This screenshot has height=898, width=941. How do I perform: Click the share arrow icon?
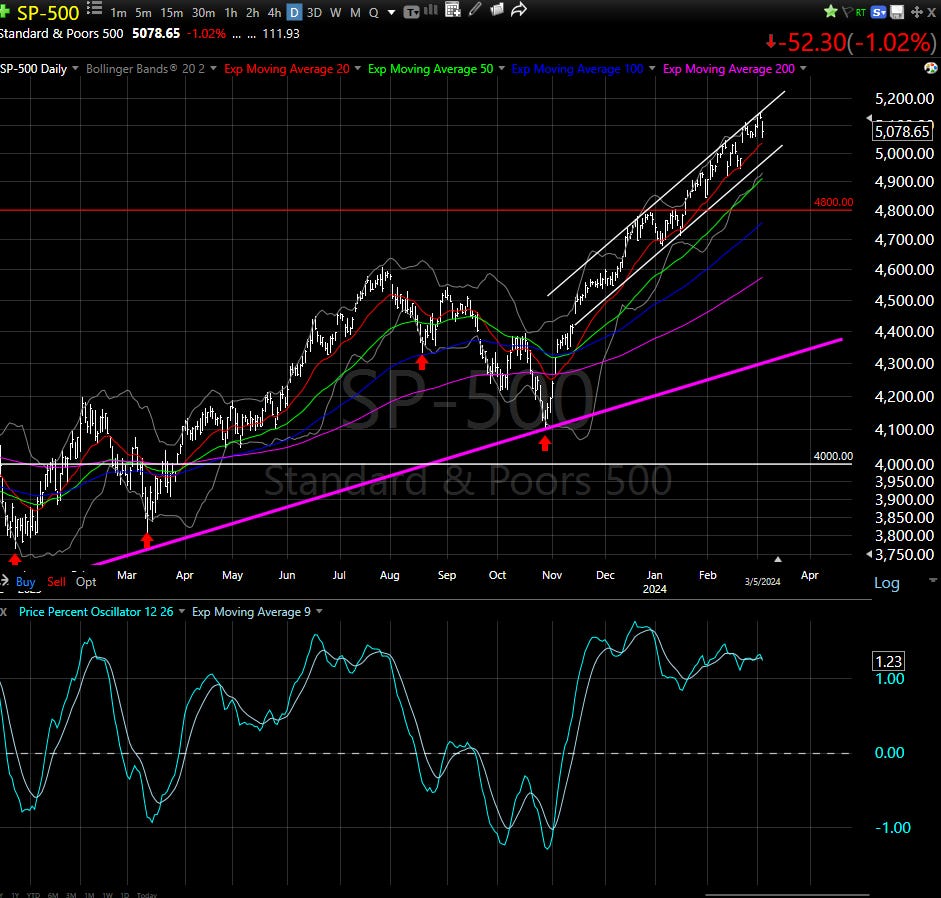519,10
